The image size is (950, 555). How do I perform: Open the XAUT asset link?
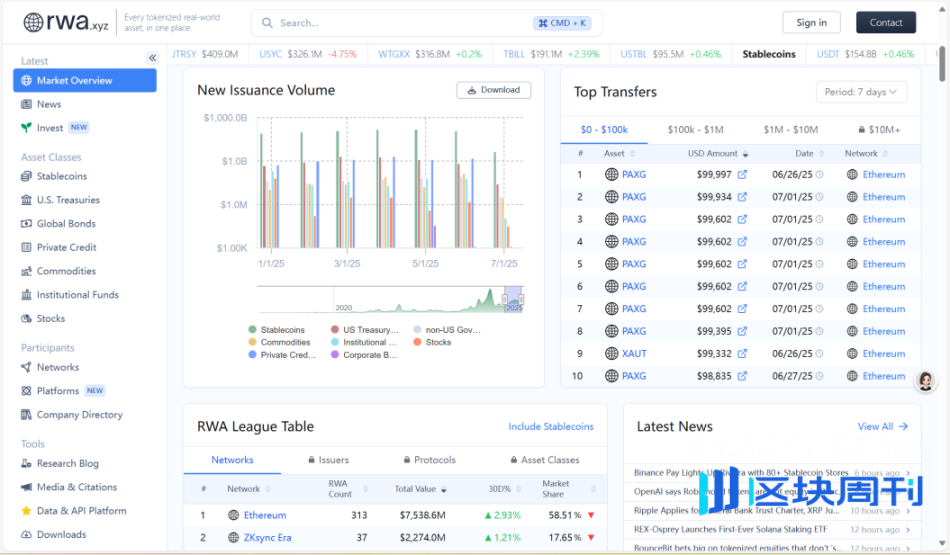pos(634,354)
